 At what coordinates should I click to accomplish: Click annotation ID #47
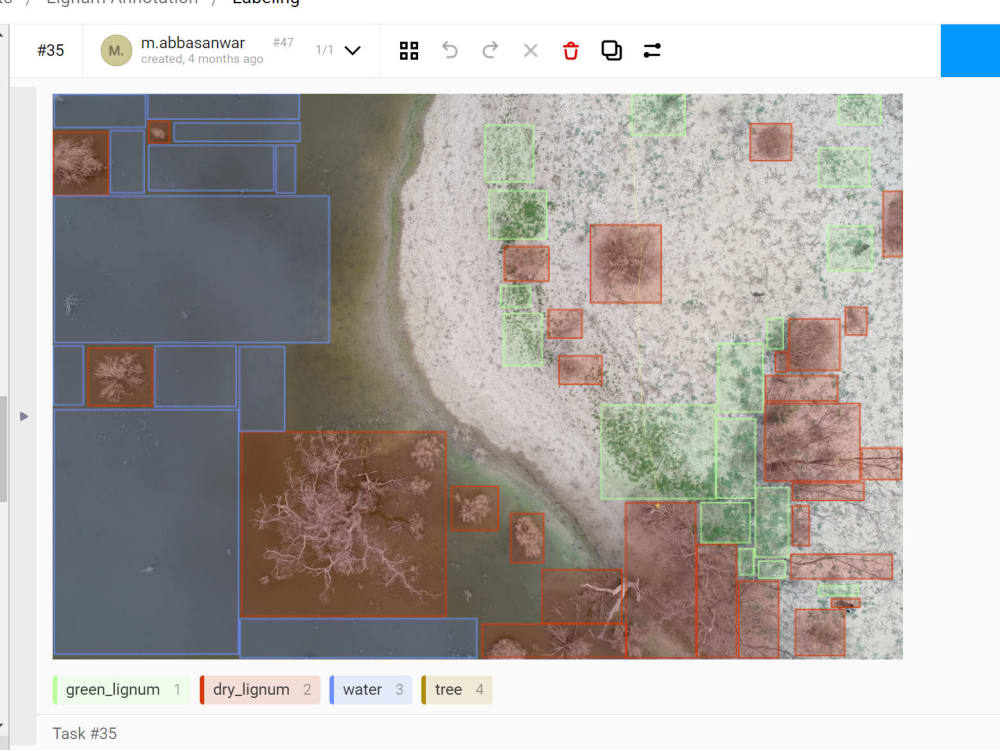[283, 43]
